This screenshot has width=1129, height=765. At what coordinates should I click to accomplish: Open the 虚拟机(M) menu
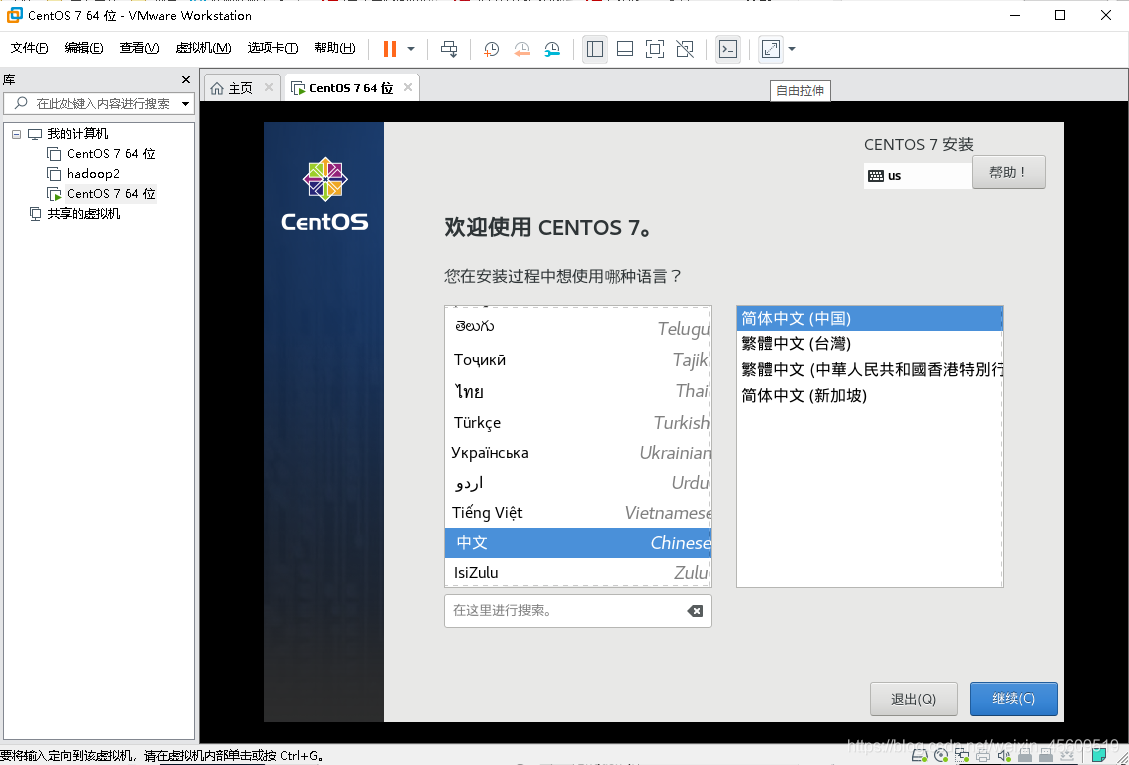(203, 48)
